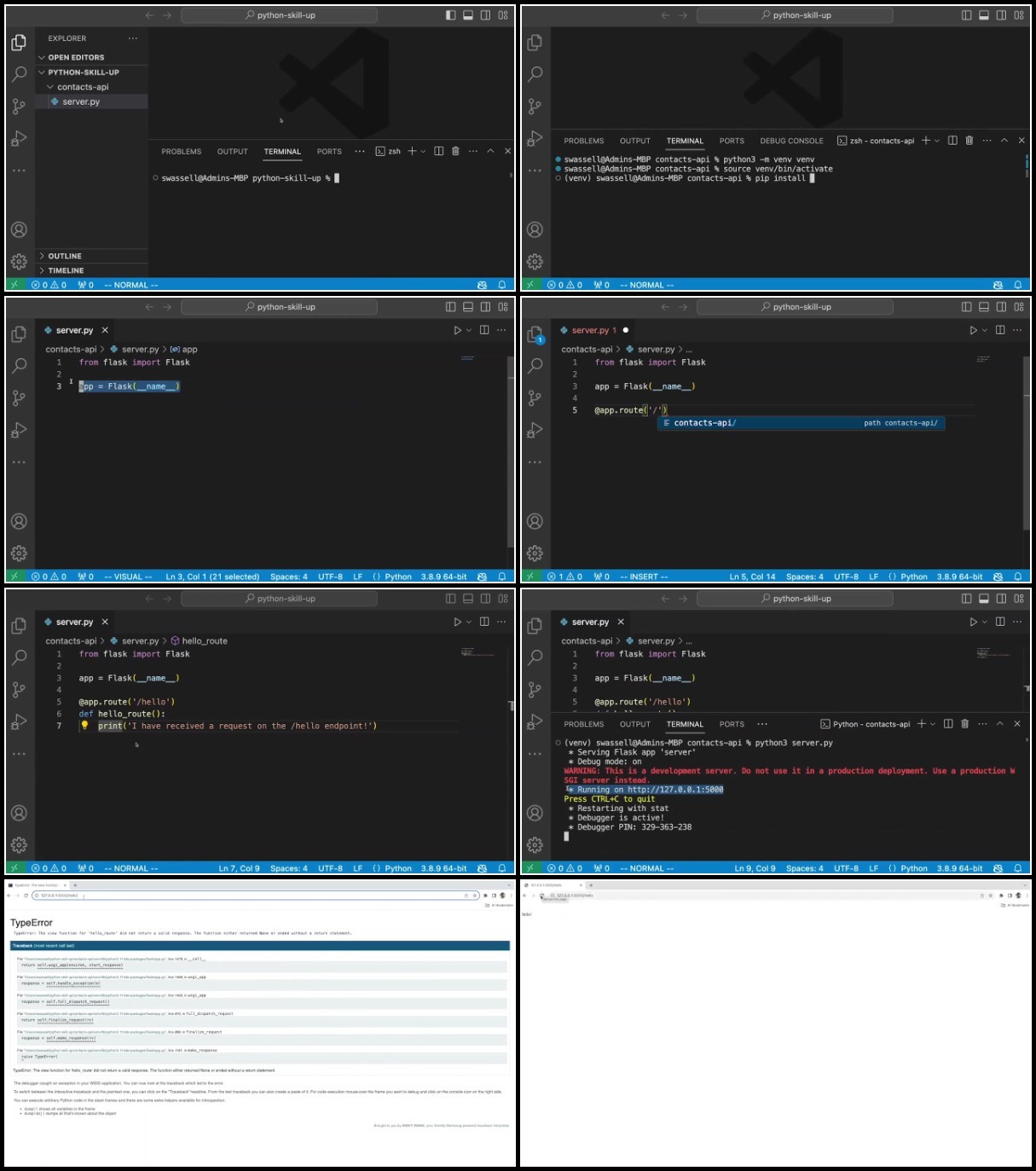Open notifications bell in the hello_route window status bar
The image size is (1036, 1171).
click(x=502, y=868)
